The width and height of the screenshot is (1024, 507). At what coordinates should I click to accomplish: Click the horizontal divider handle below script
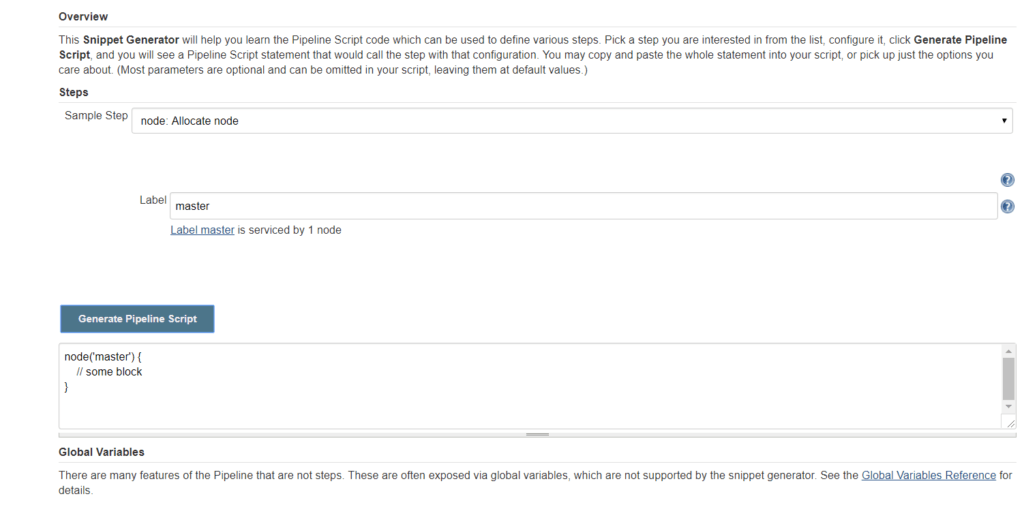[537, 434]
